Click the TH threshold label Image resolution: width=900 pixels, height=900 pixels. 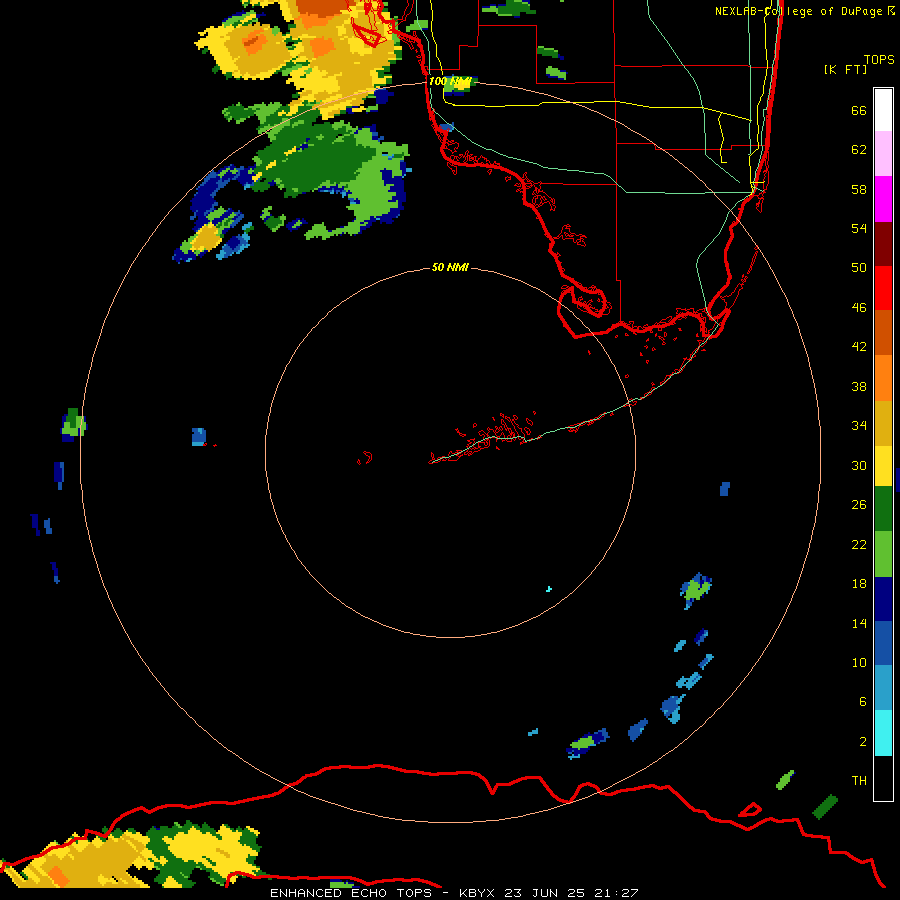(x=859, y=781)
